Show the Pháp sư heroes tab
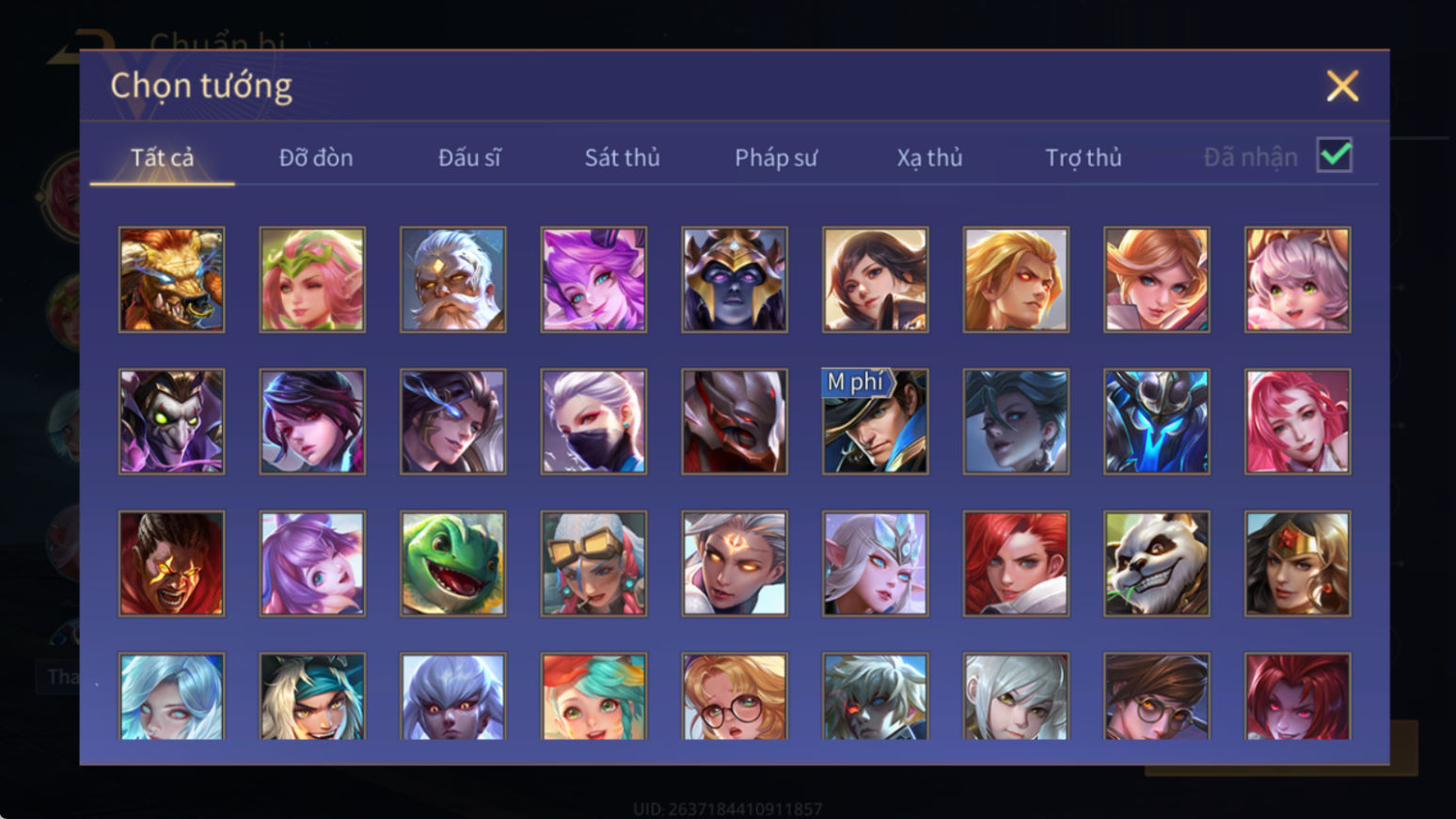 coord(776,157)
